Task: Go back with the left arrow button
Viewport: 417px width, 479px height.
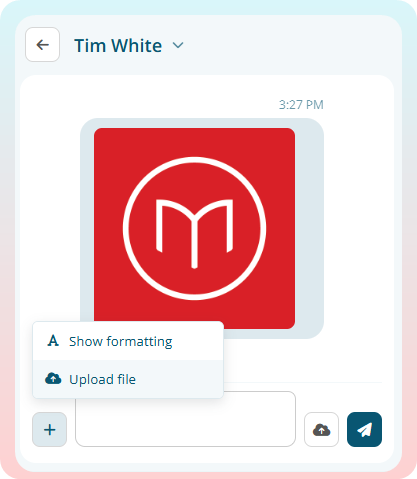Action: pos(43,45)
